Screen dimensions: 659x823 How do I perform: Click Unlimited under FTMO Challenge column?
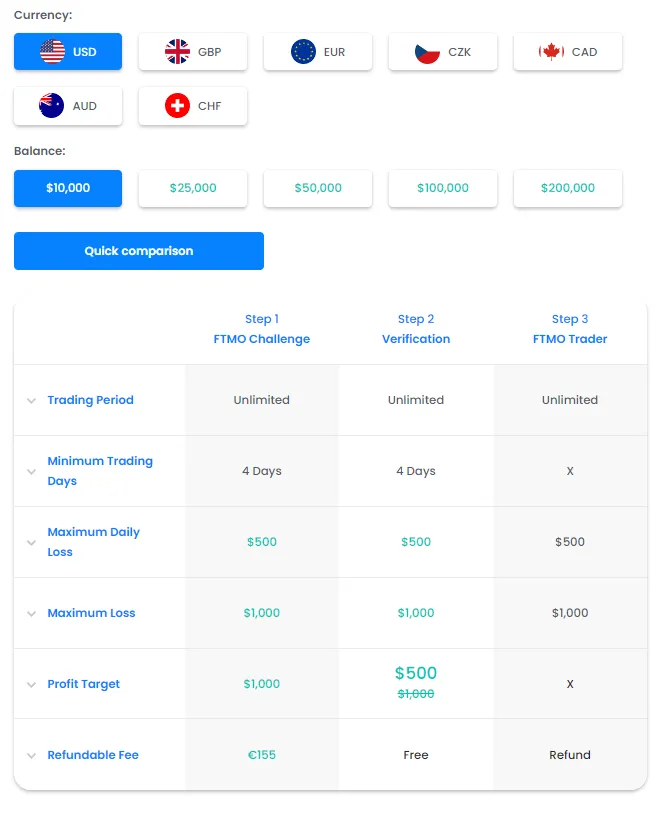point(261,400)
